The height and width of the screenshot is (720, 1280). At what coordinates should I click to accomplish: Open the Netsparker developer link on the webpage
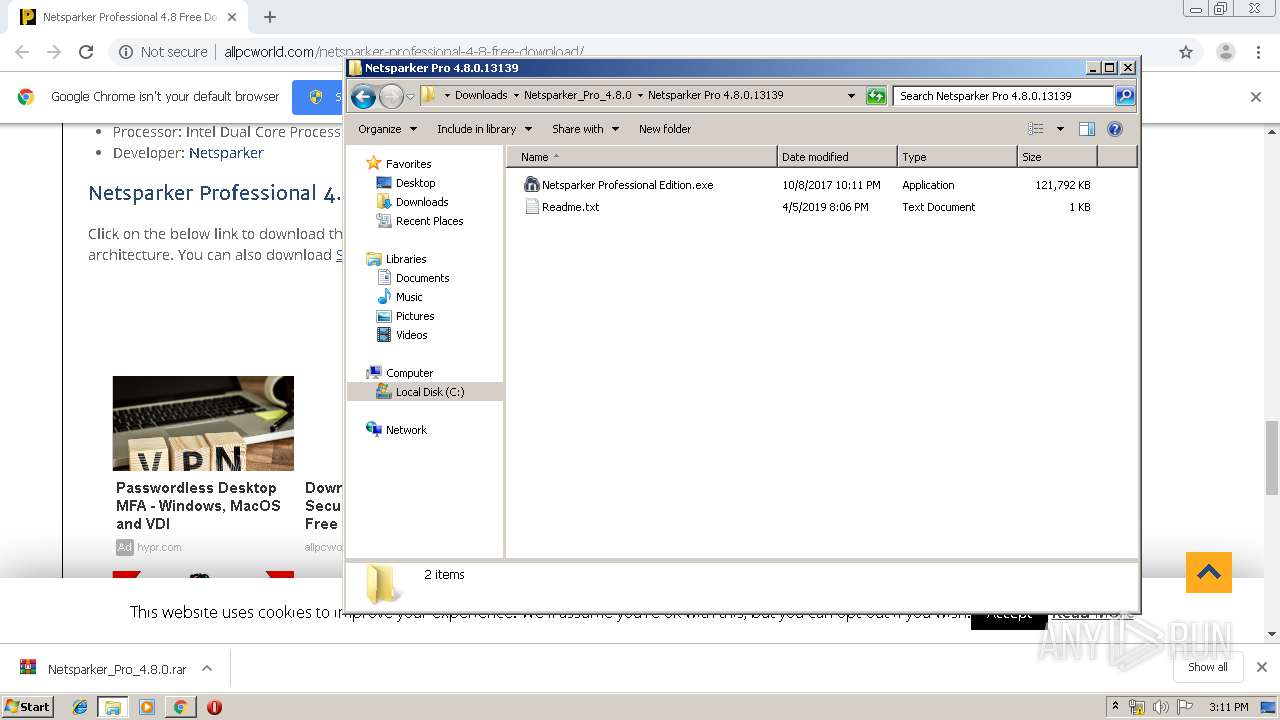click(226, 153)
